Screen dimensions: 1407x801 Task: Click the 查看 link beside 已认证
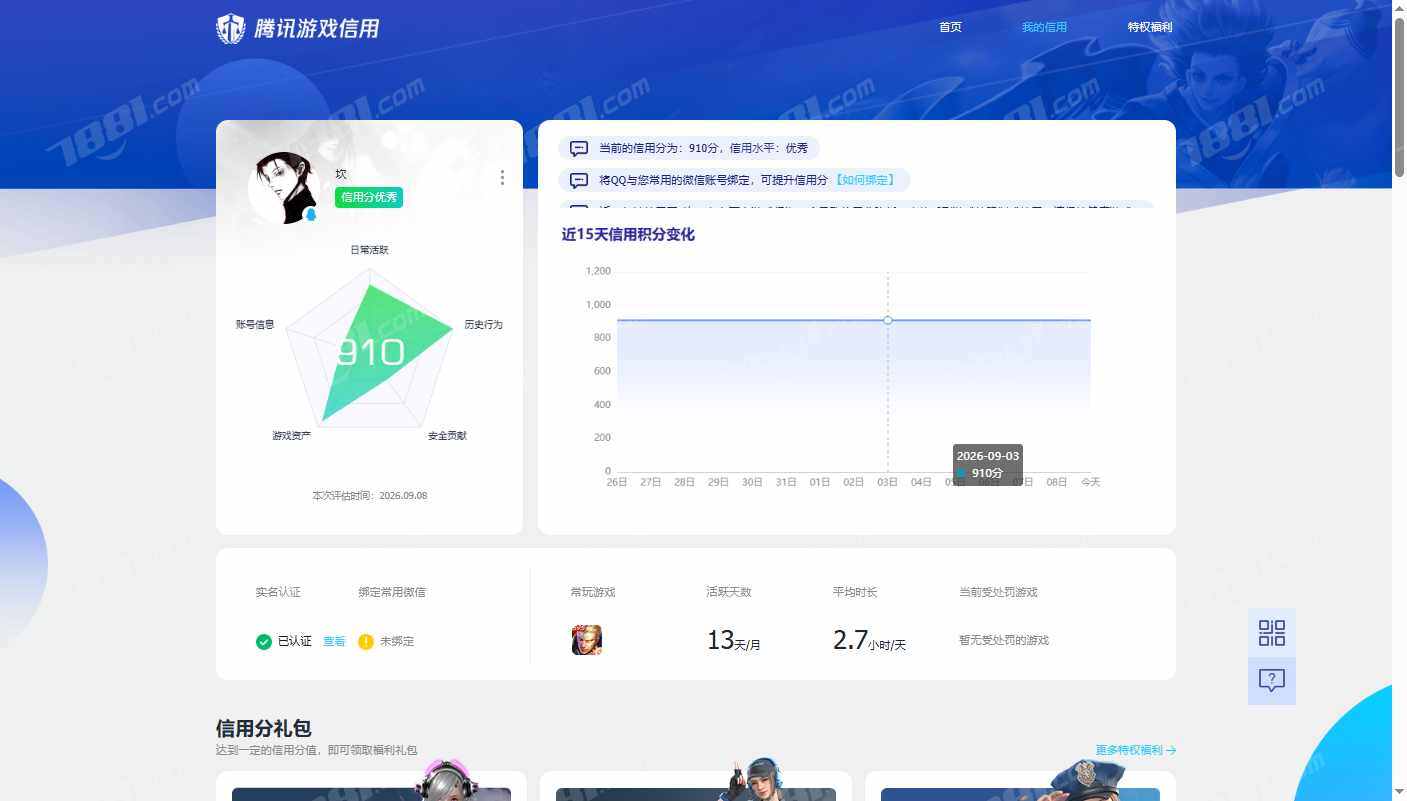[x=334, y=642]
